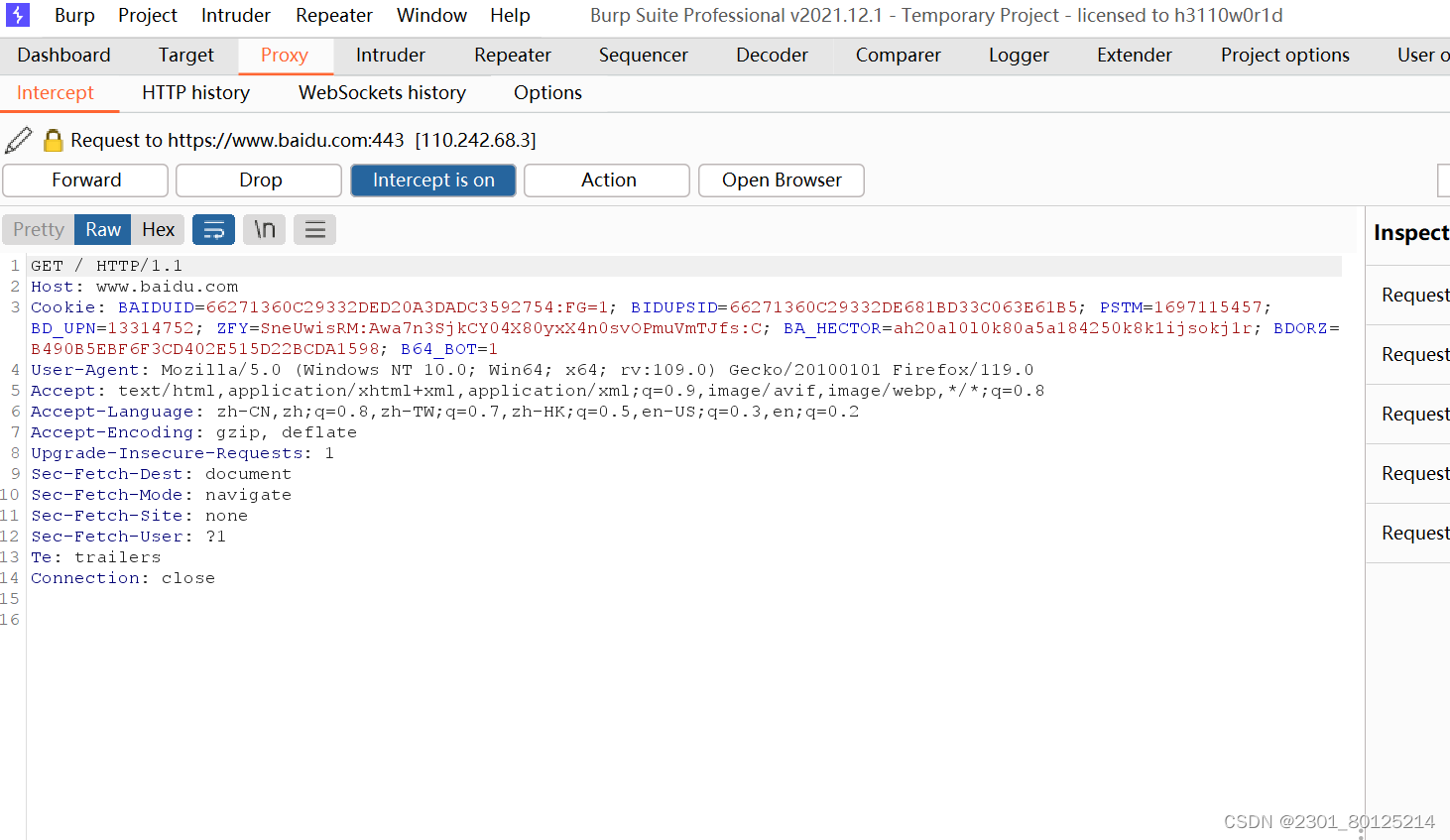Switch editor to Pretty view
The width and height of the screenshot is (1450, 840).
[39, 230]
